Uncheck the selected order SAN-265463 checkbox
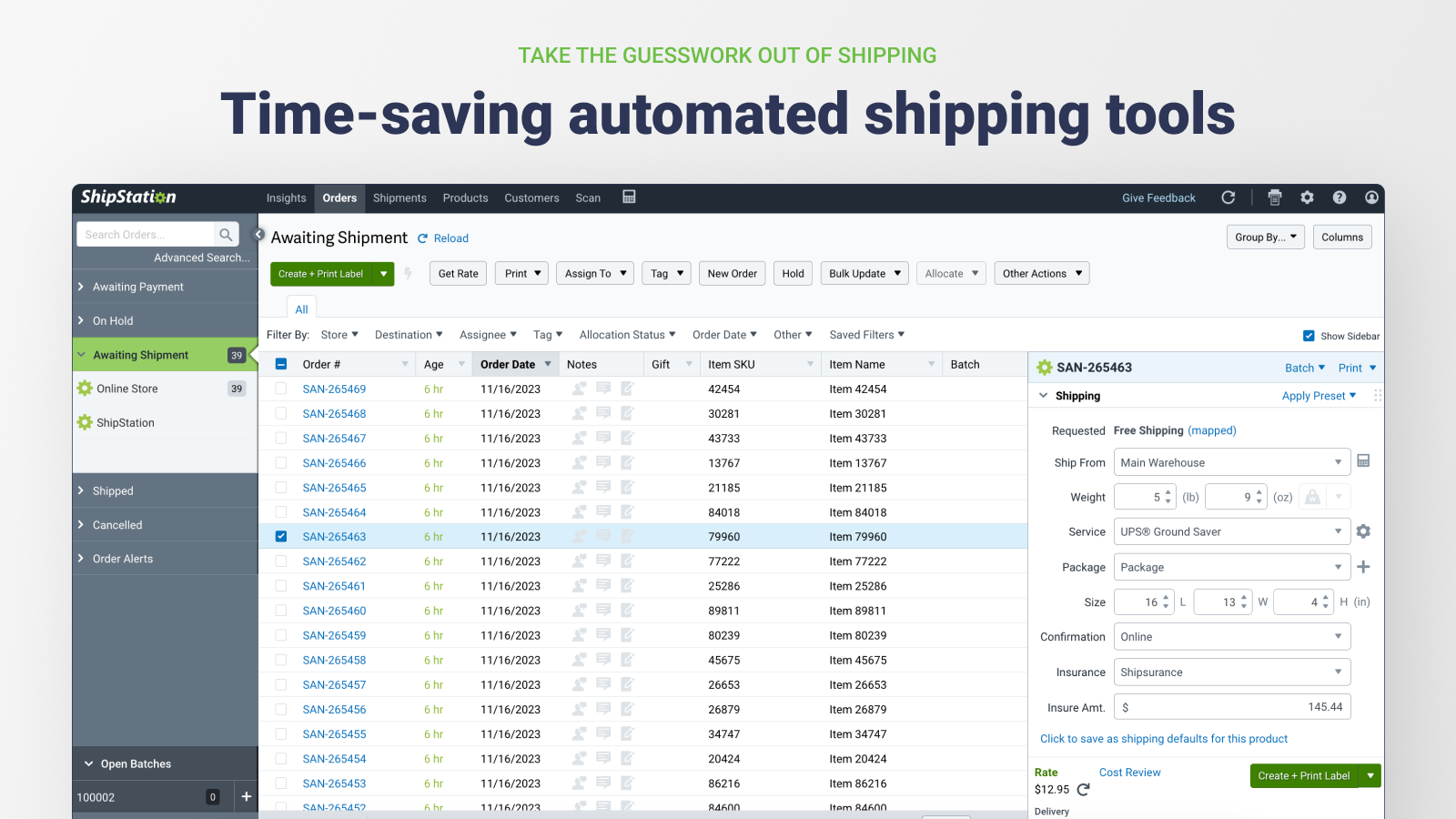Image resolution: width=1456 pixels, height=819 pixels. [x=280, y=536]
